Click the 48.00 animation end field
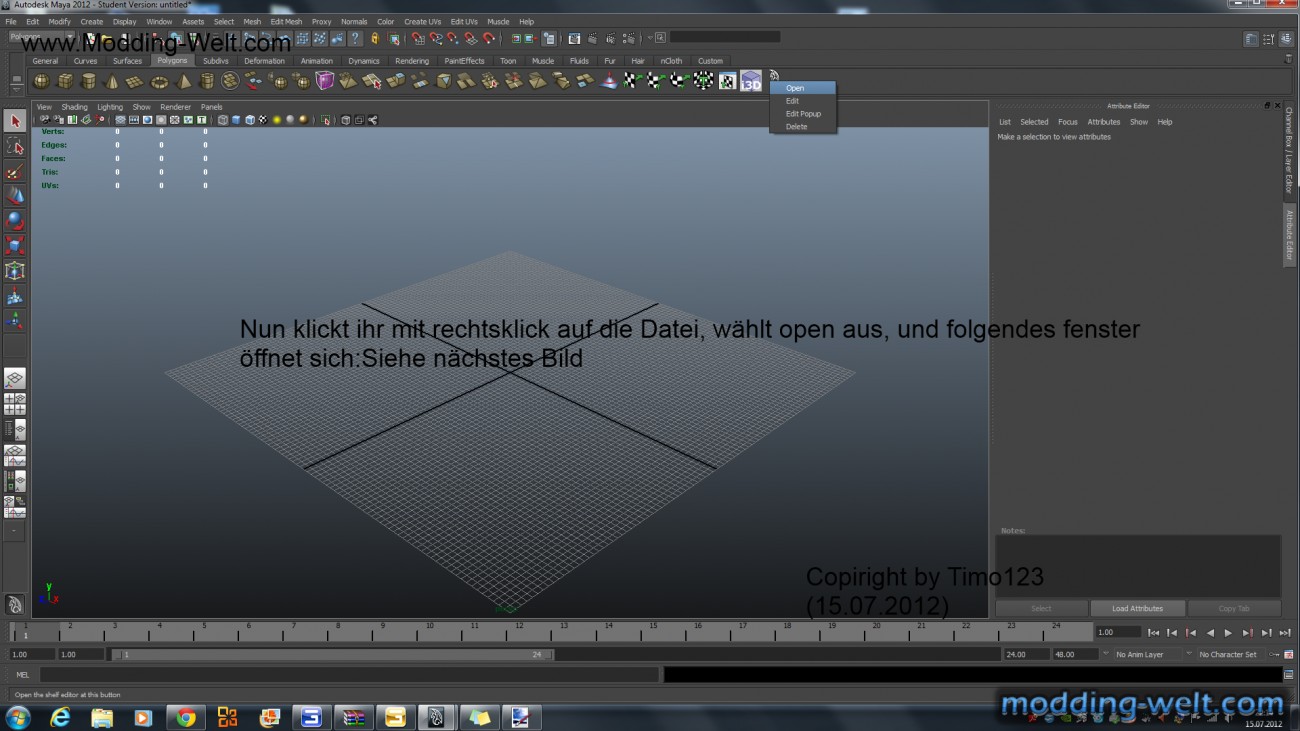Image resolution: width=1300 pixels, height=731 pixels. point(1075,654)
